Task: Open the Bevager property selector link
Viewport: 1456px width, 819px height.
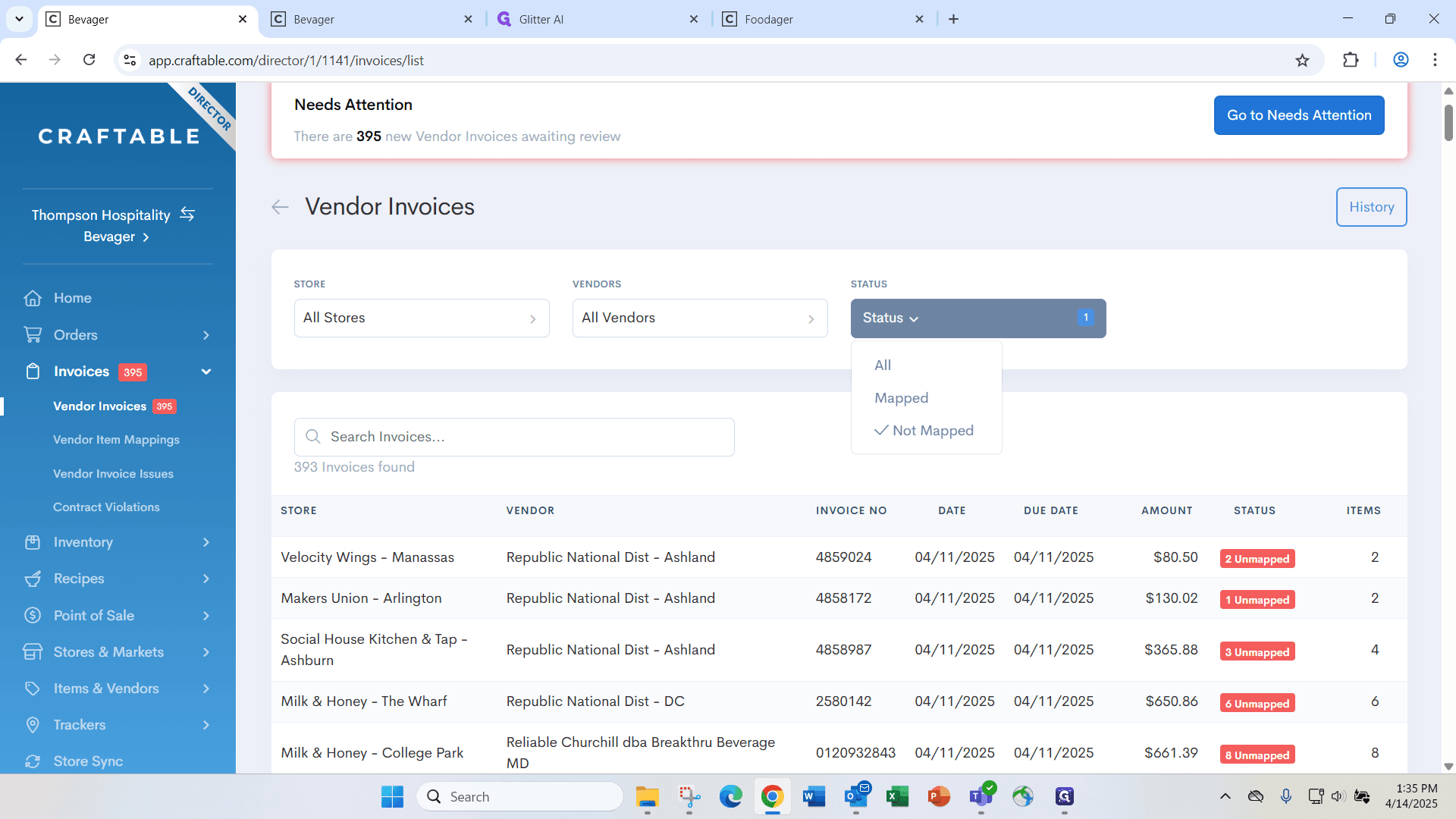Action: pyautogui.click(x=116, y=237)
